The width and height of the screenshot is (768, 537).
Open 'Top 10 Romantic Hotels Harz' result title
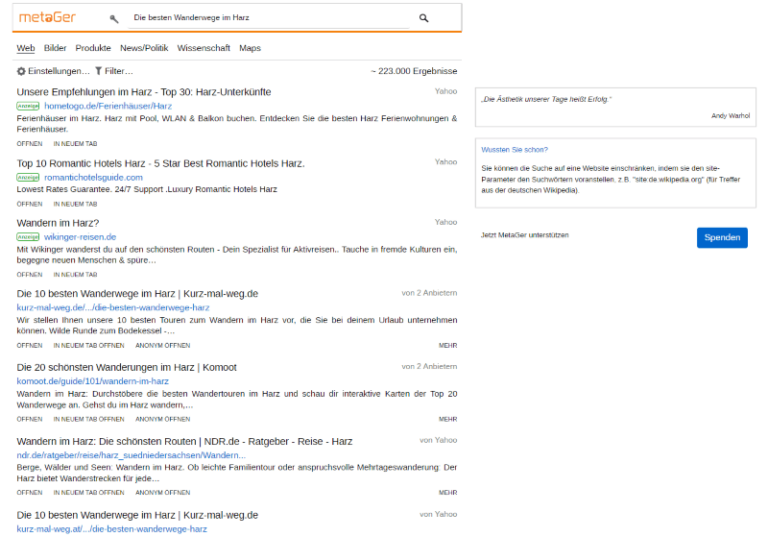[161, 164]
